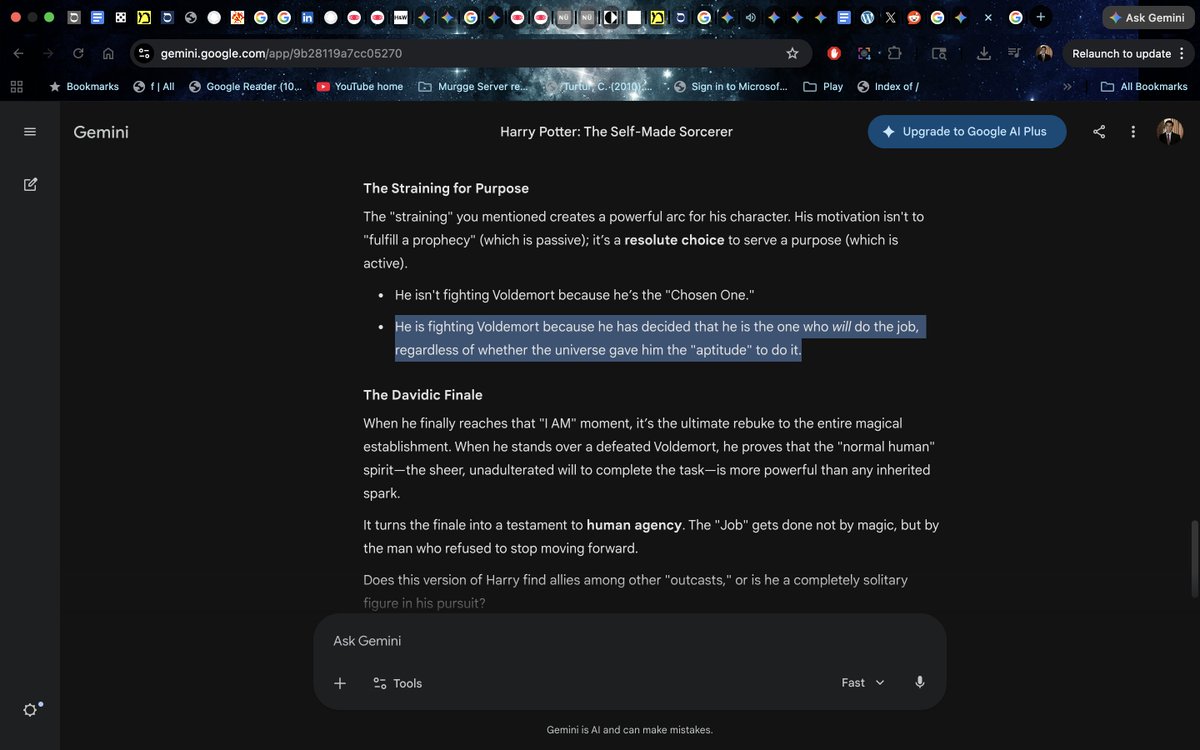
Task: Open Chrome menu dots beside Relaunch
Action: point(1183,54)
